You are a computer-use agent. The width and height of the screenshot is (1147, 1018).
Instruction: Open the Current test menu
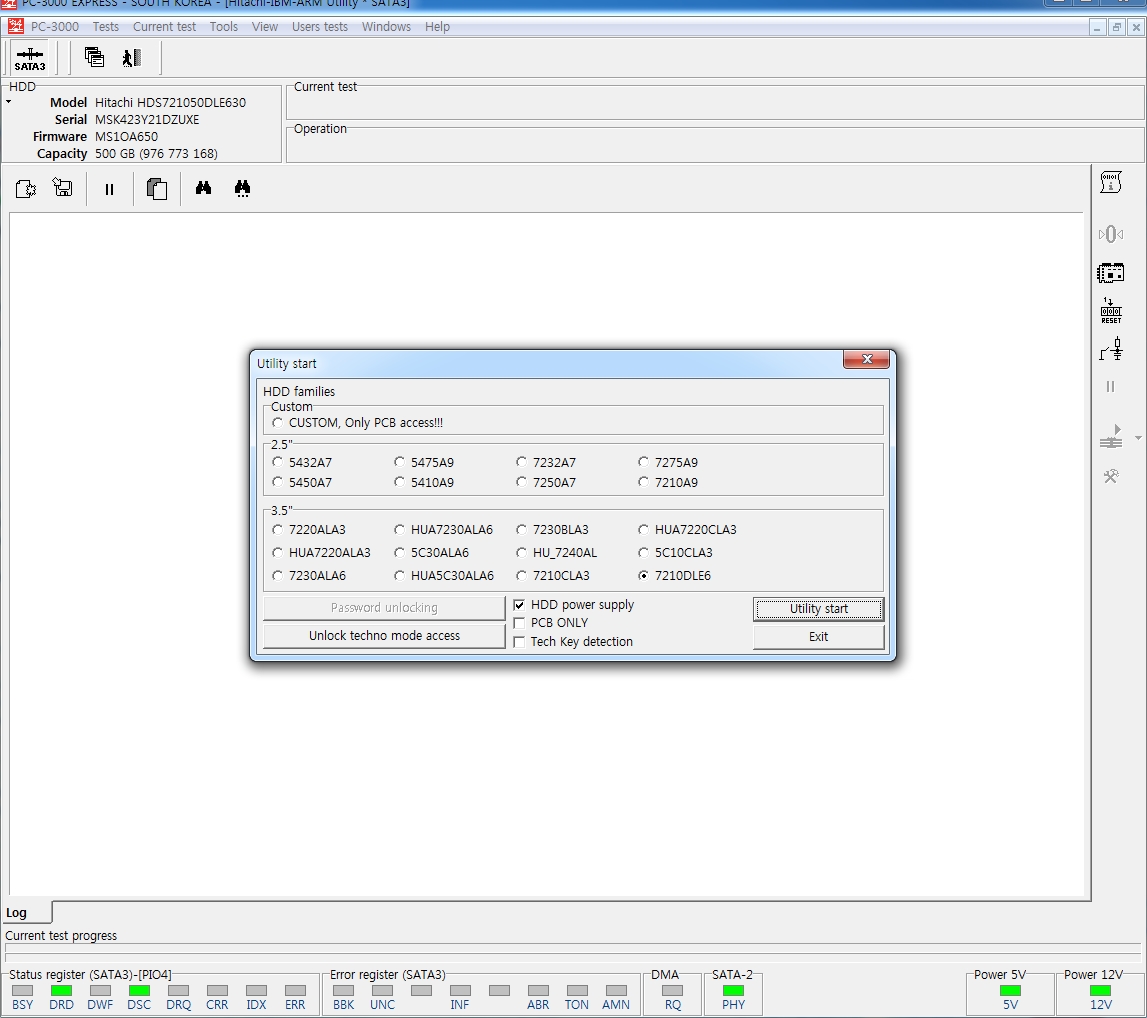pyautogui.click(x=164, y=26)
